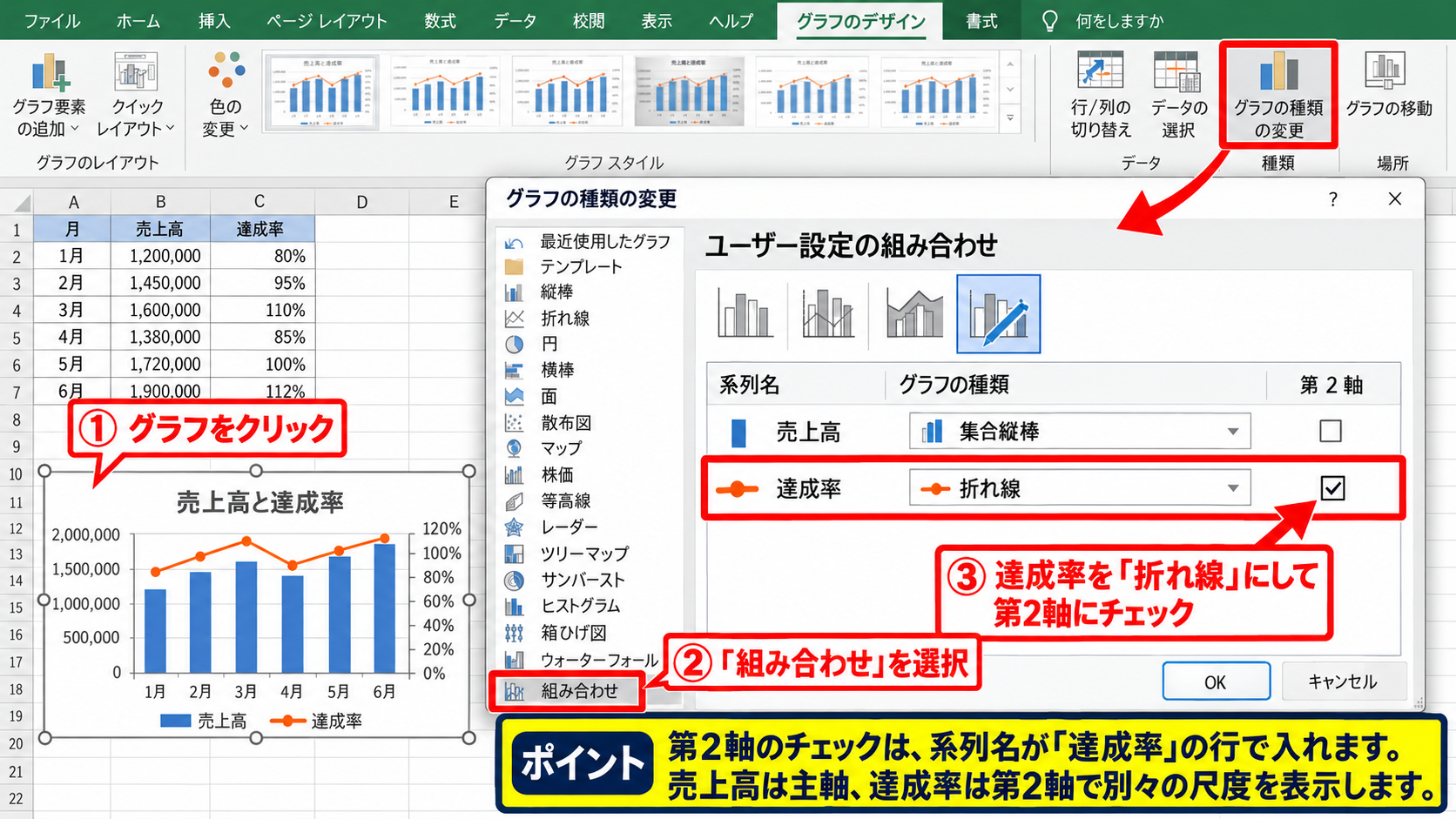
Task: Switch to the 書式 tab
Action: [981, 21]
